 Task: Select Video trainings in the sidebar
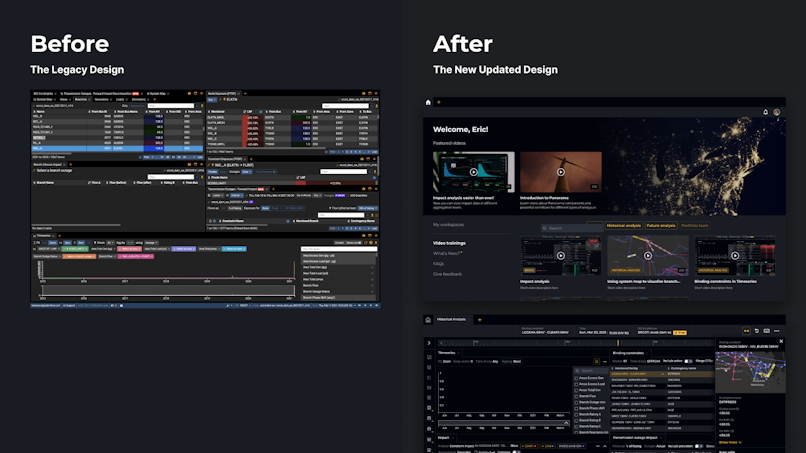[x=449, y=243]
